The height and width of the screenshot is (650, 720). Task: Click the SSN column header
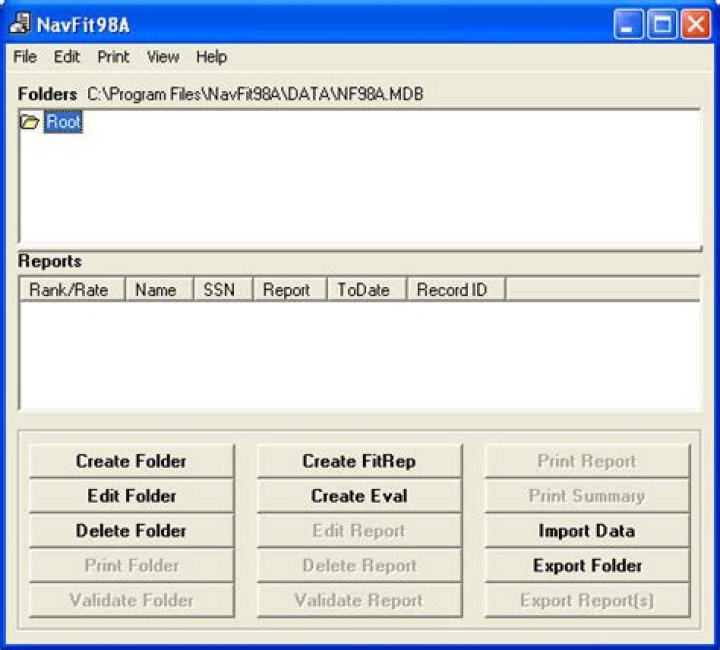(219, 290)
